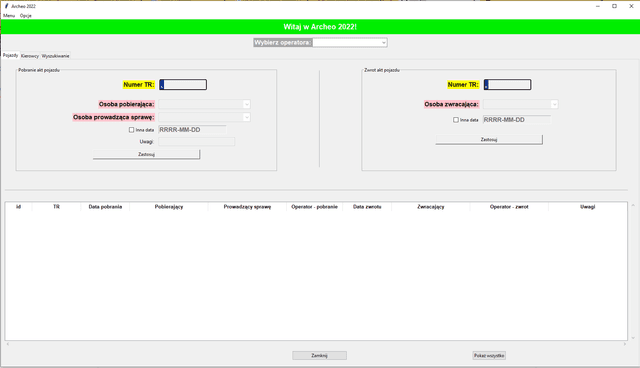Click the Prowadzący sprawę column header
The width and height of the screenshot is (640, 368).
point(247,207)
